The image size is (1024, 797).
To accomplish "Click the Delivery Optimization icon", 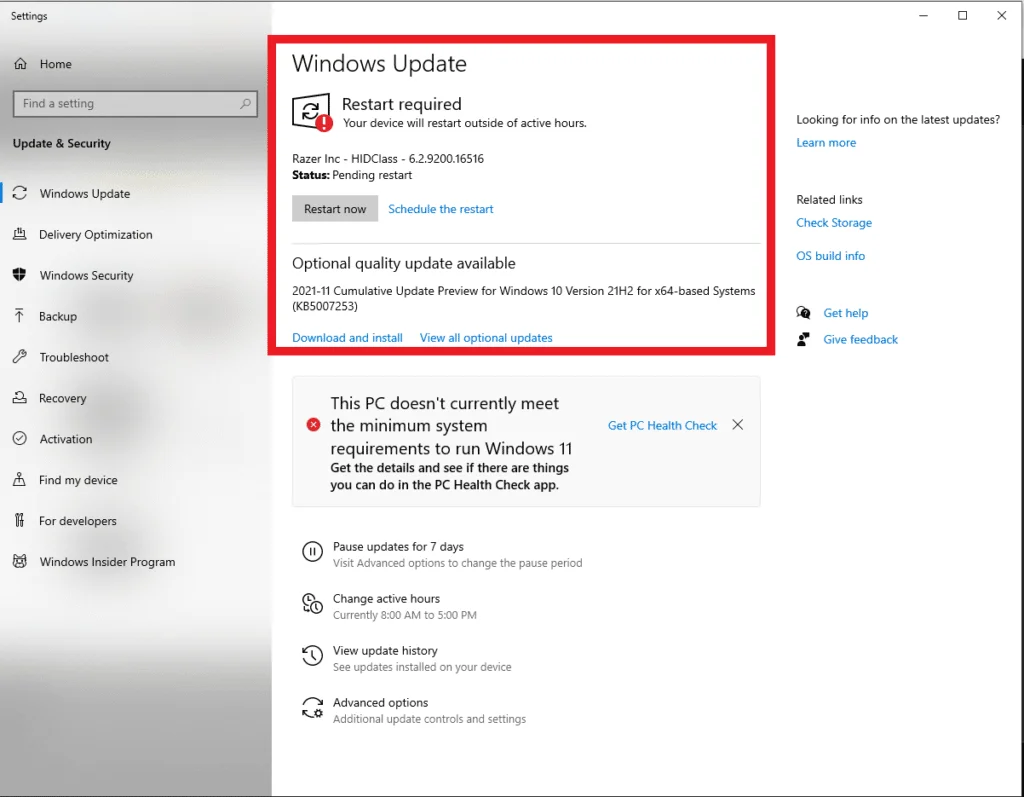I will point(20,235).
